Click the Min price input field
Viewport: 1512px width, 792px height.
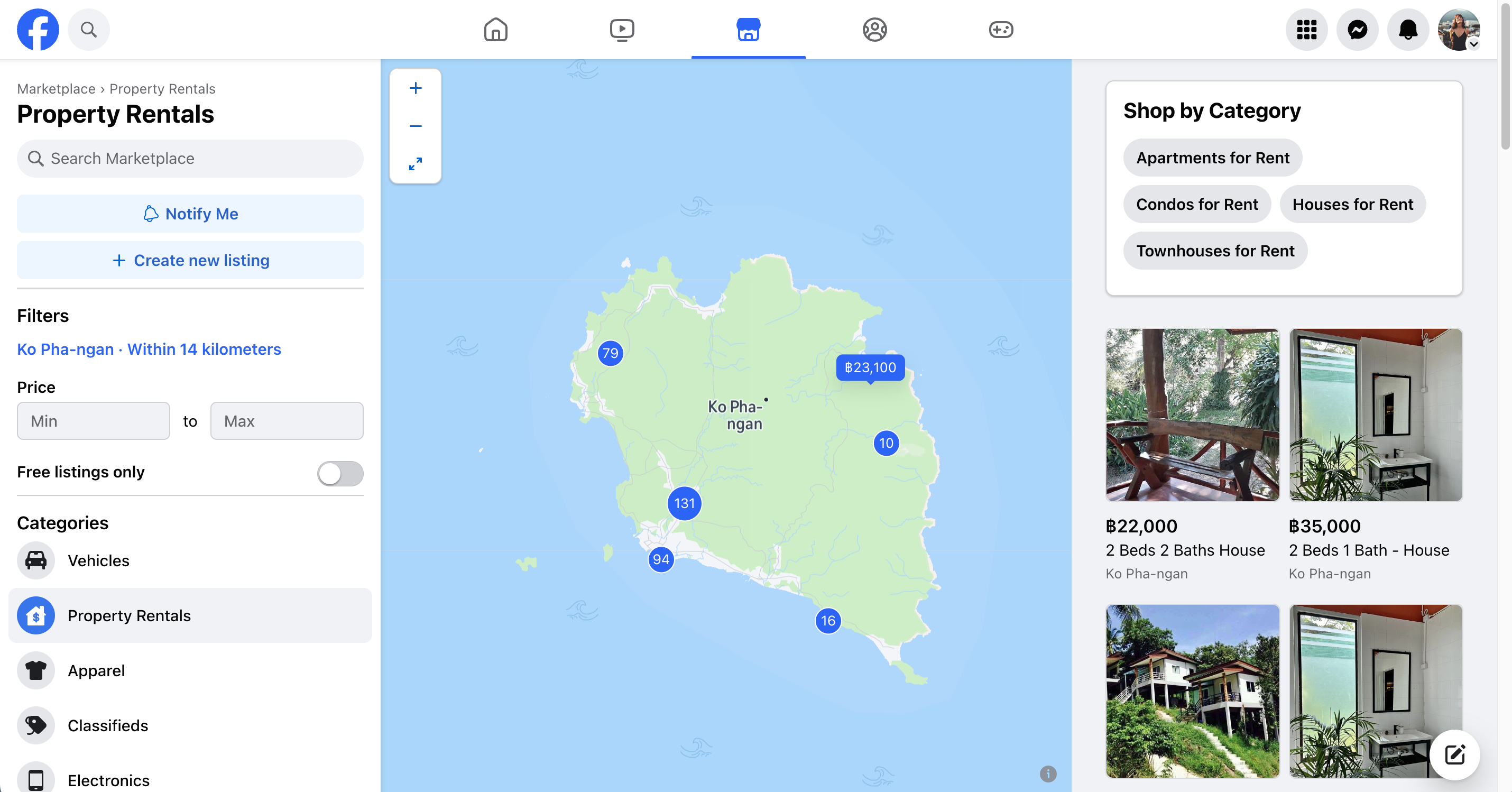point(93,420)
